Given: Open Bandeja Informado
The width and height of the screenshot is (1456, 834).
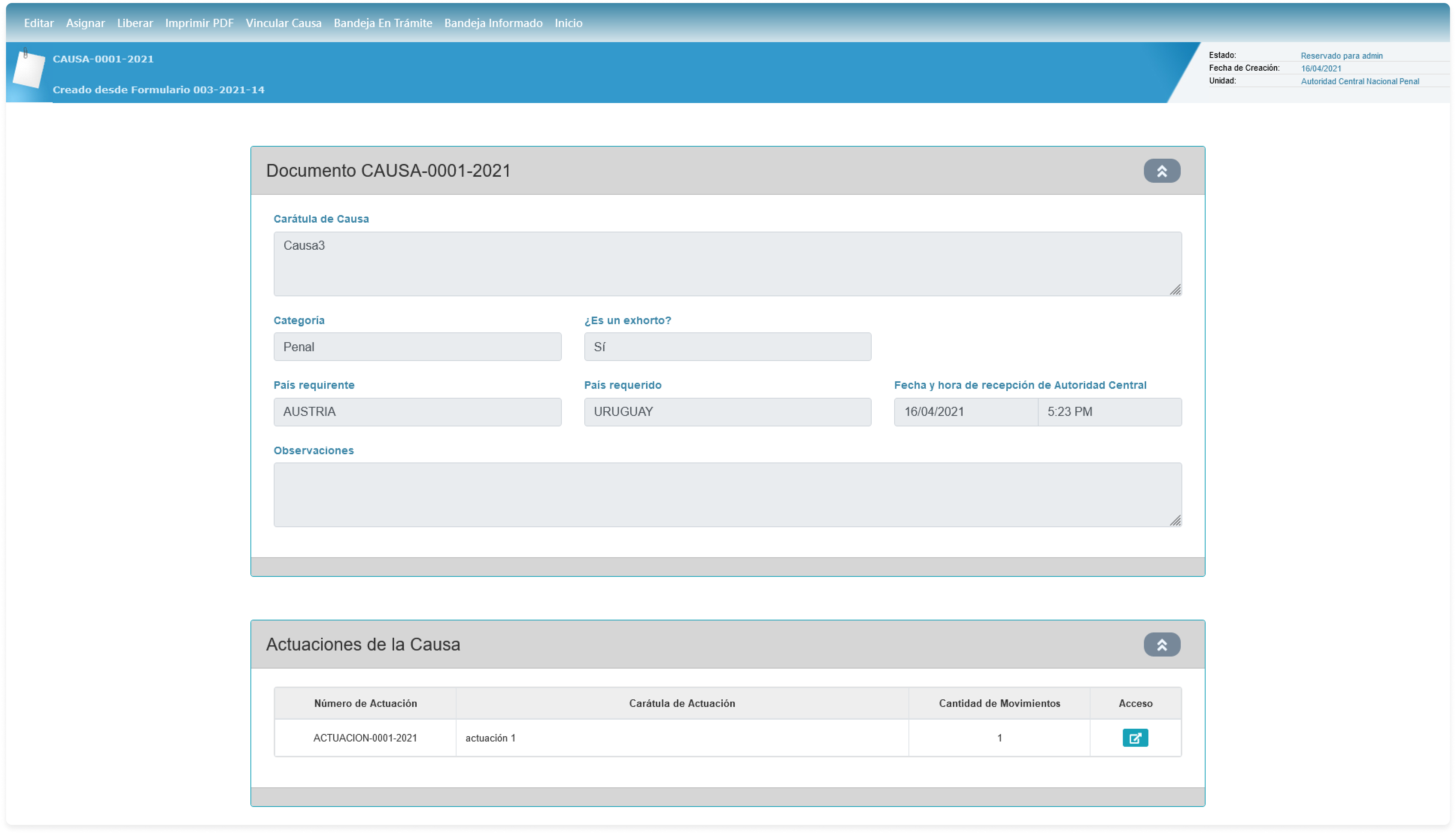Looking at the screenshot, I should point(493,23).
